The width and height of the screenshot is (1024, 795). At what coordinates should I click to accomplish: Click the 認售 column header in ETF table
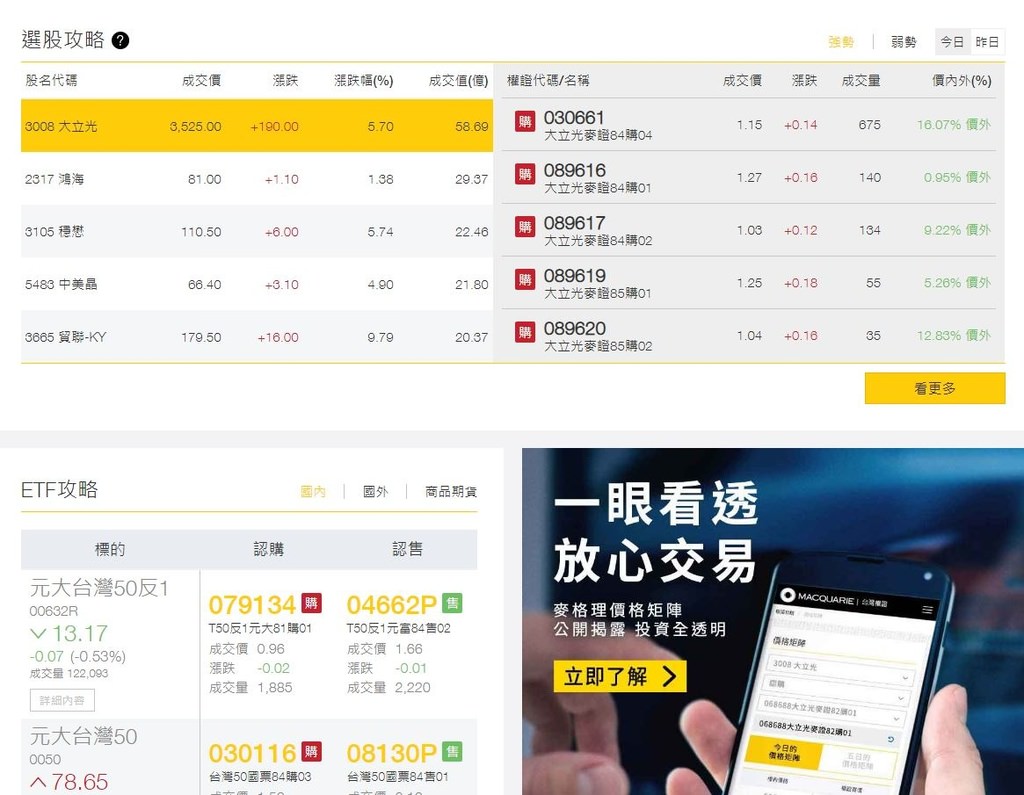[x=408, y=549]
